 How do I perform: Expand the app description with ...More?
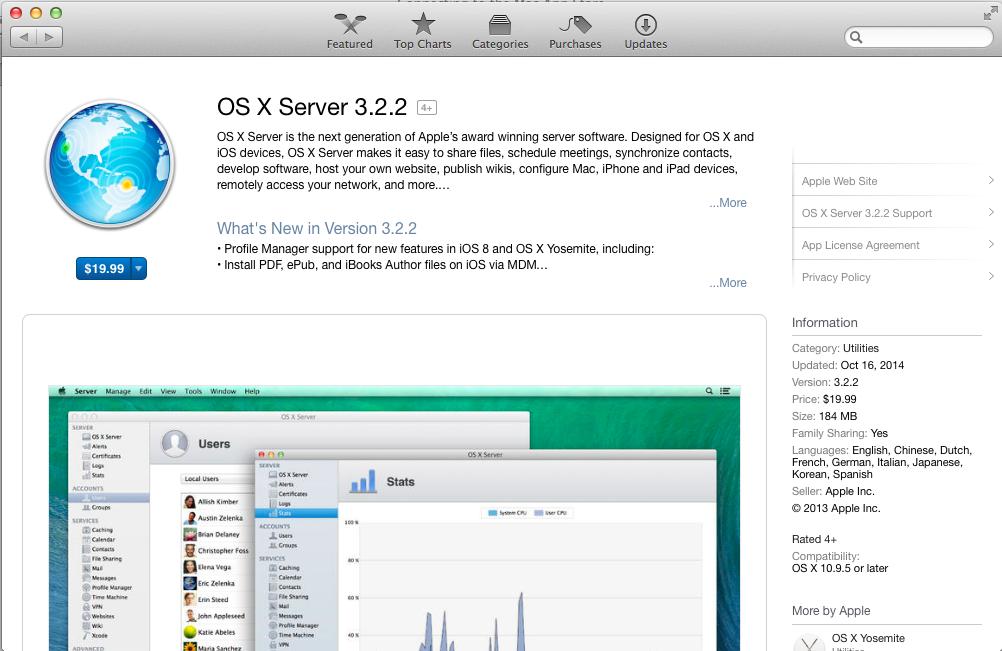point(728,203)
